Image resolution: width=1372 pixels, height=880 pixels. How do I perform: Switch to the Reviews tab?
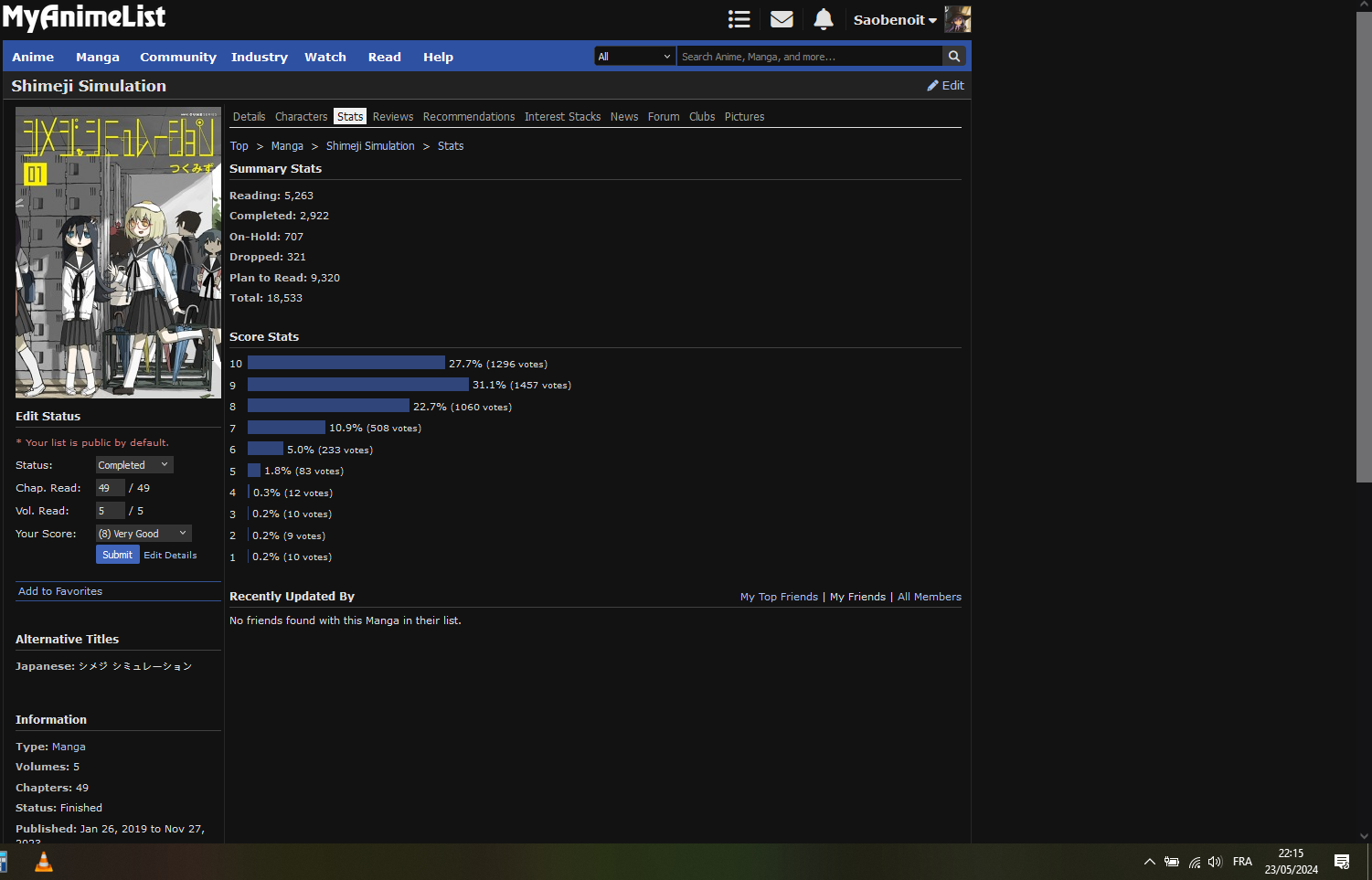pyautogui.click(x=393, y=117)
